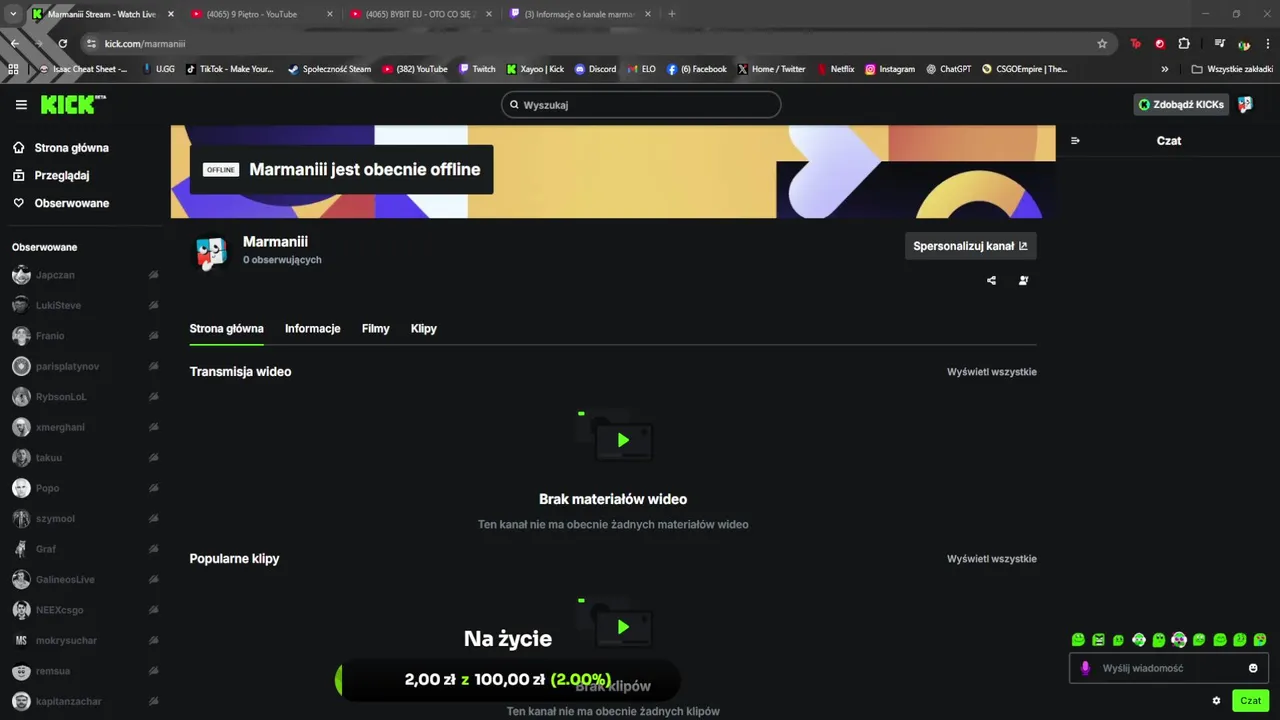Switch to the BYBIT EU YouTube browser tab
The width and height of the screenshot is (1280, 720).
click(x=420, y=14)
